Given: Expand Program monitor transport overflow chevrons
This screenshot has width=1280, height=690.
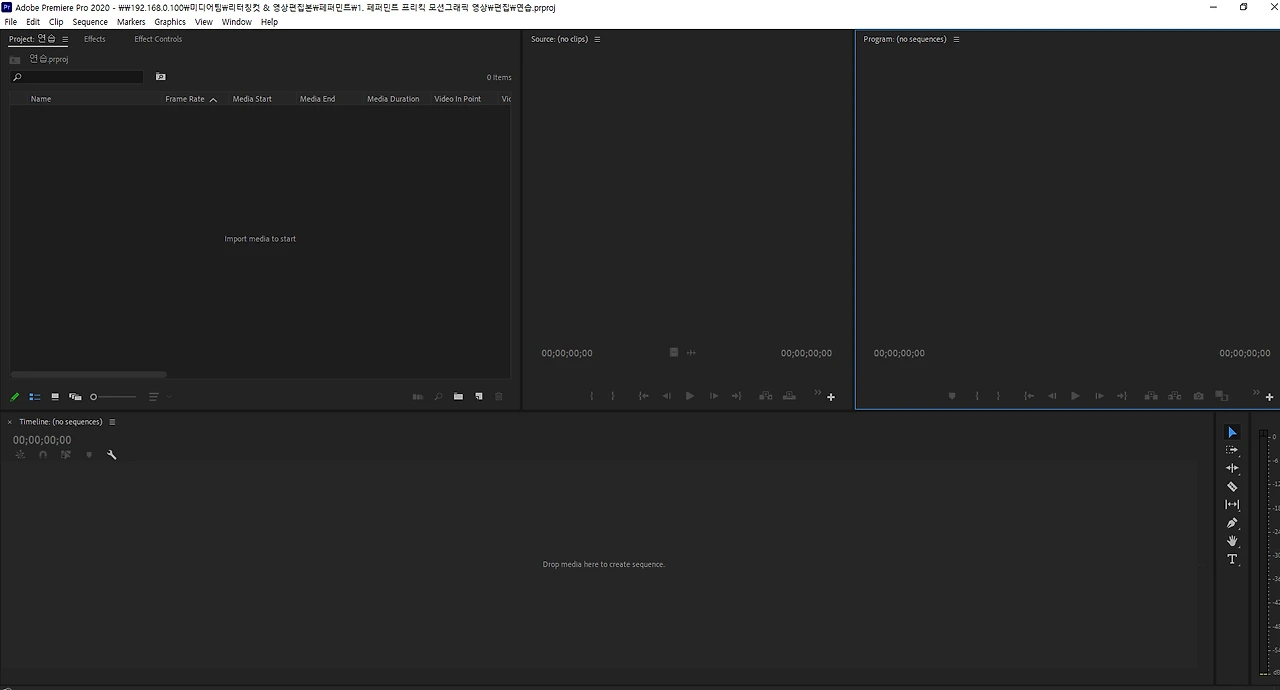Looking at the screenshot, I should (1257, 391).
